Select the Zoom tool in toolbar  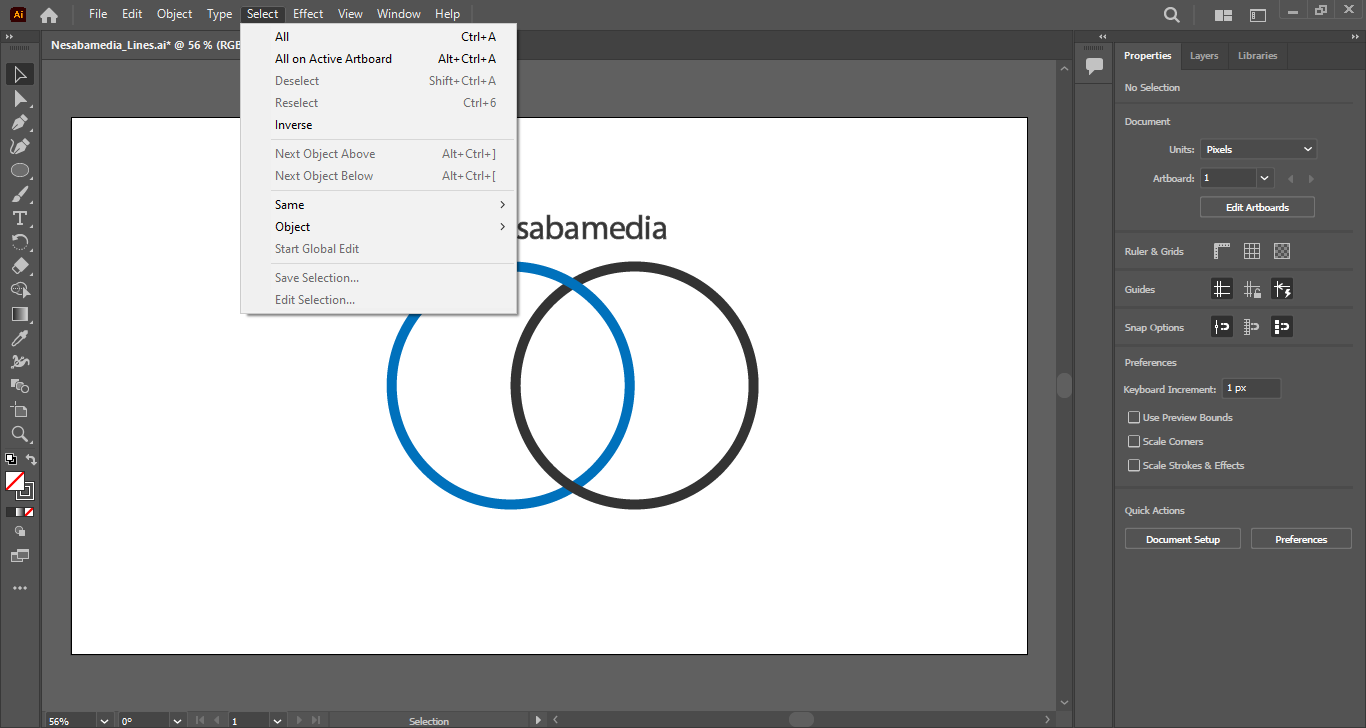coord(20,434)
